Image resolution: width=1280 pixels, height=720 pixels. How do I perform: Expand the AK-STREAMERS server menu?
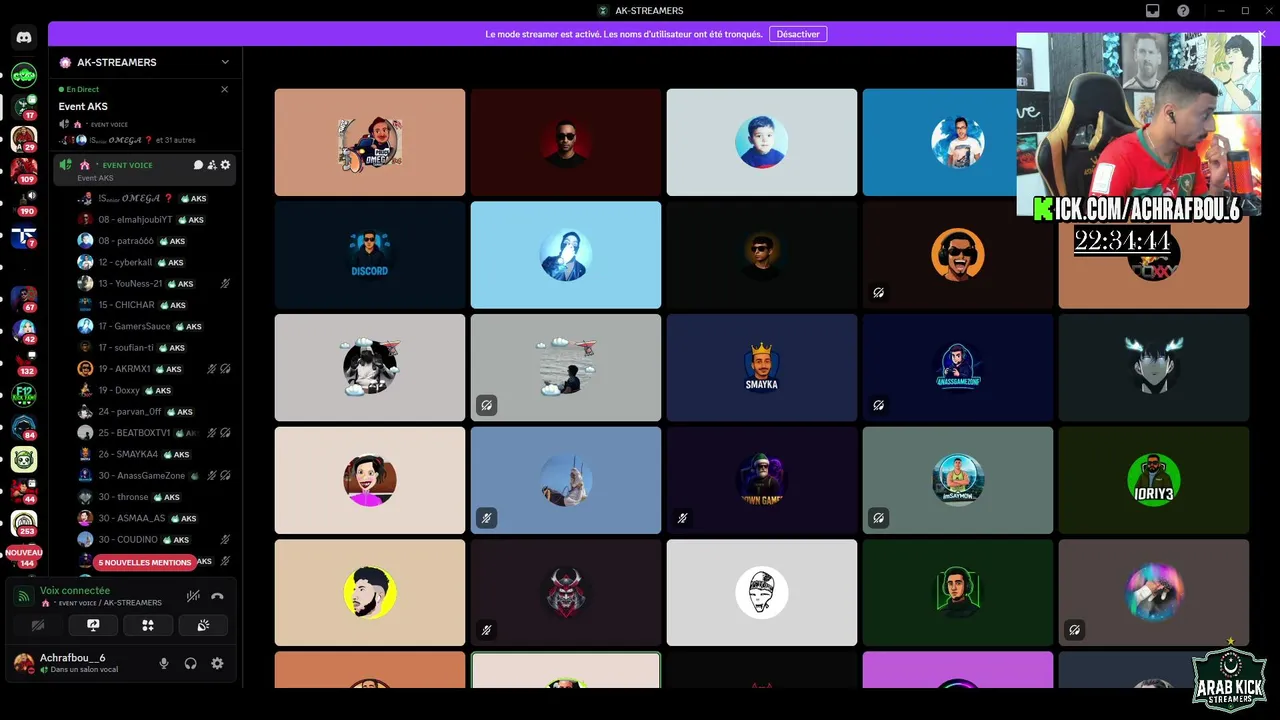225,62
